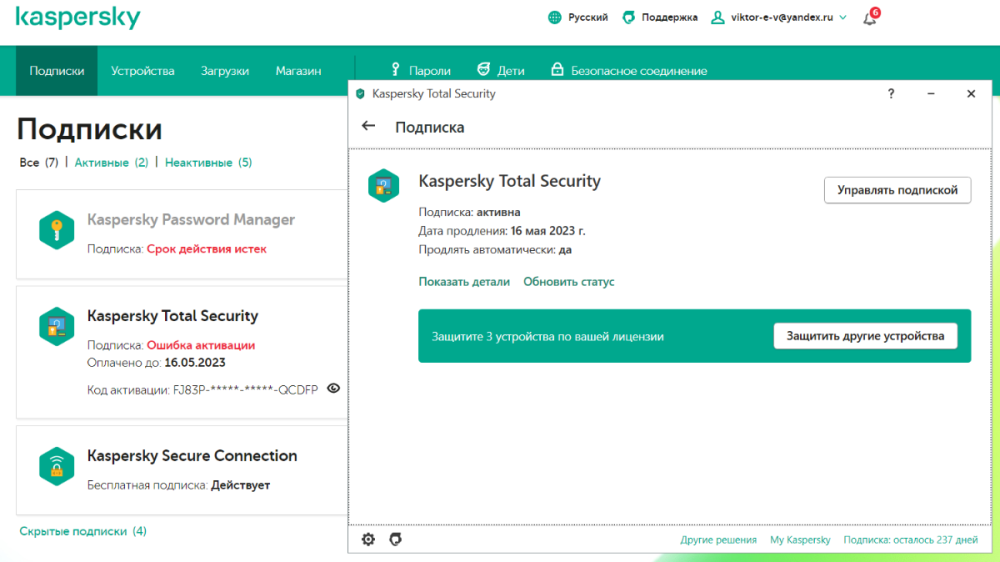This screenshot has width=1000, height=562.
Task: Open Другие решения link
Action: (x=718, y=540)
